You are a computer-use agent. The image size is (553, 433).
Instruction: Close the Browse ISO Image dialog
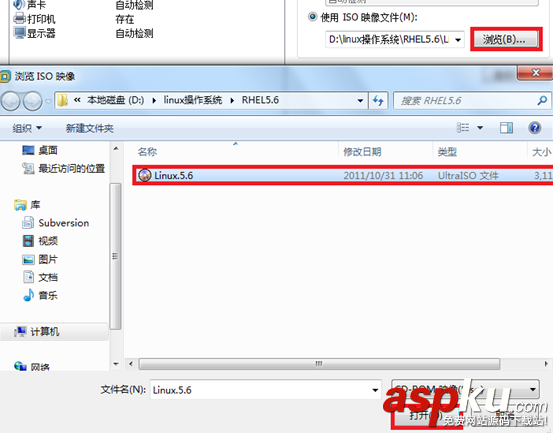535,73
